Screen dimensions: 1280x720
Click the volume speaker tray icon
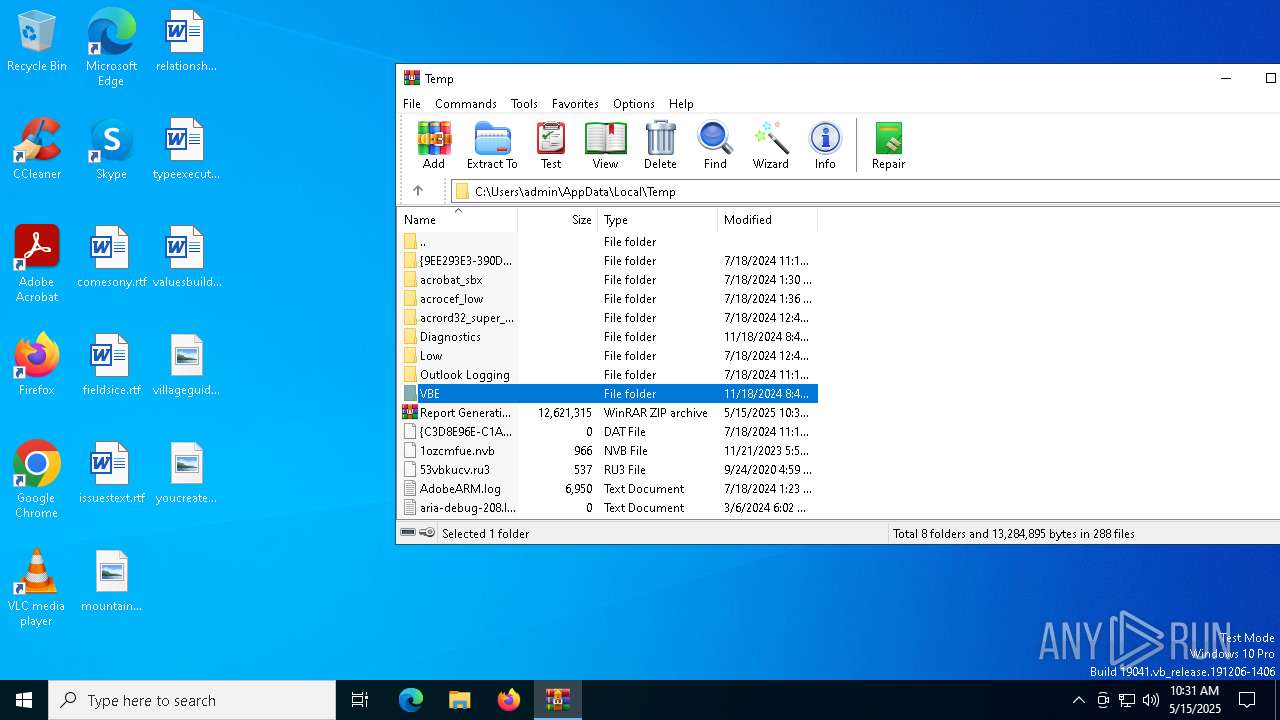[1151, 700]
